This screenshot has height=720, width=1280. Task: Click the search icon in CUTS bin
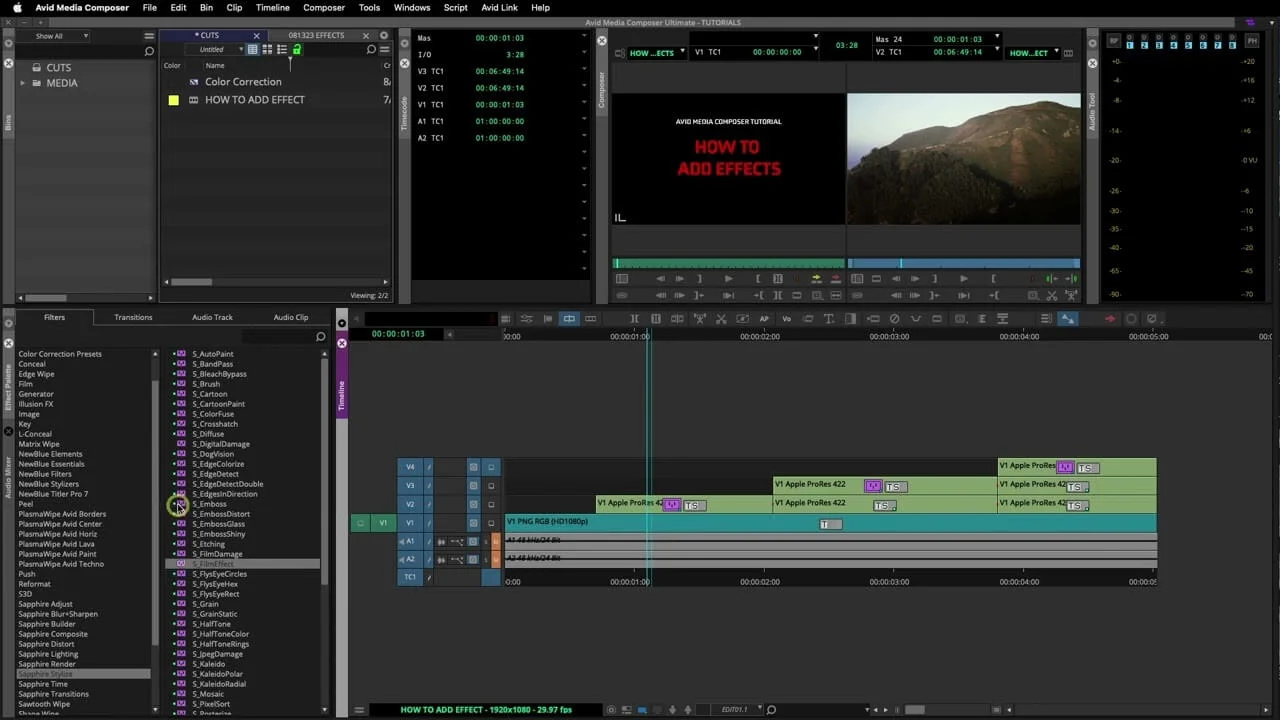[x=371, y=50]
